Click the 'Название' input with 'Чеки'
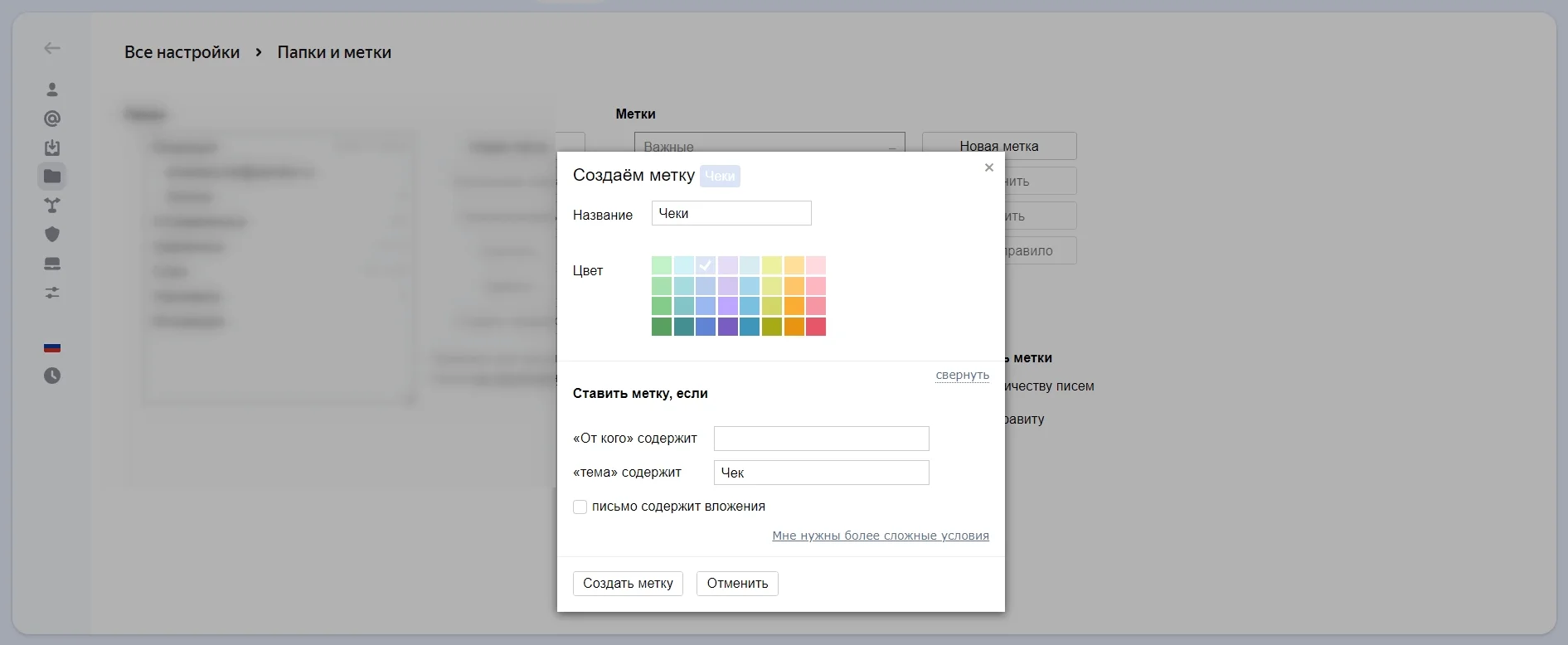This screenshot has width=1568, height=645. click(731, 213)
